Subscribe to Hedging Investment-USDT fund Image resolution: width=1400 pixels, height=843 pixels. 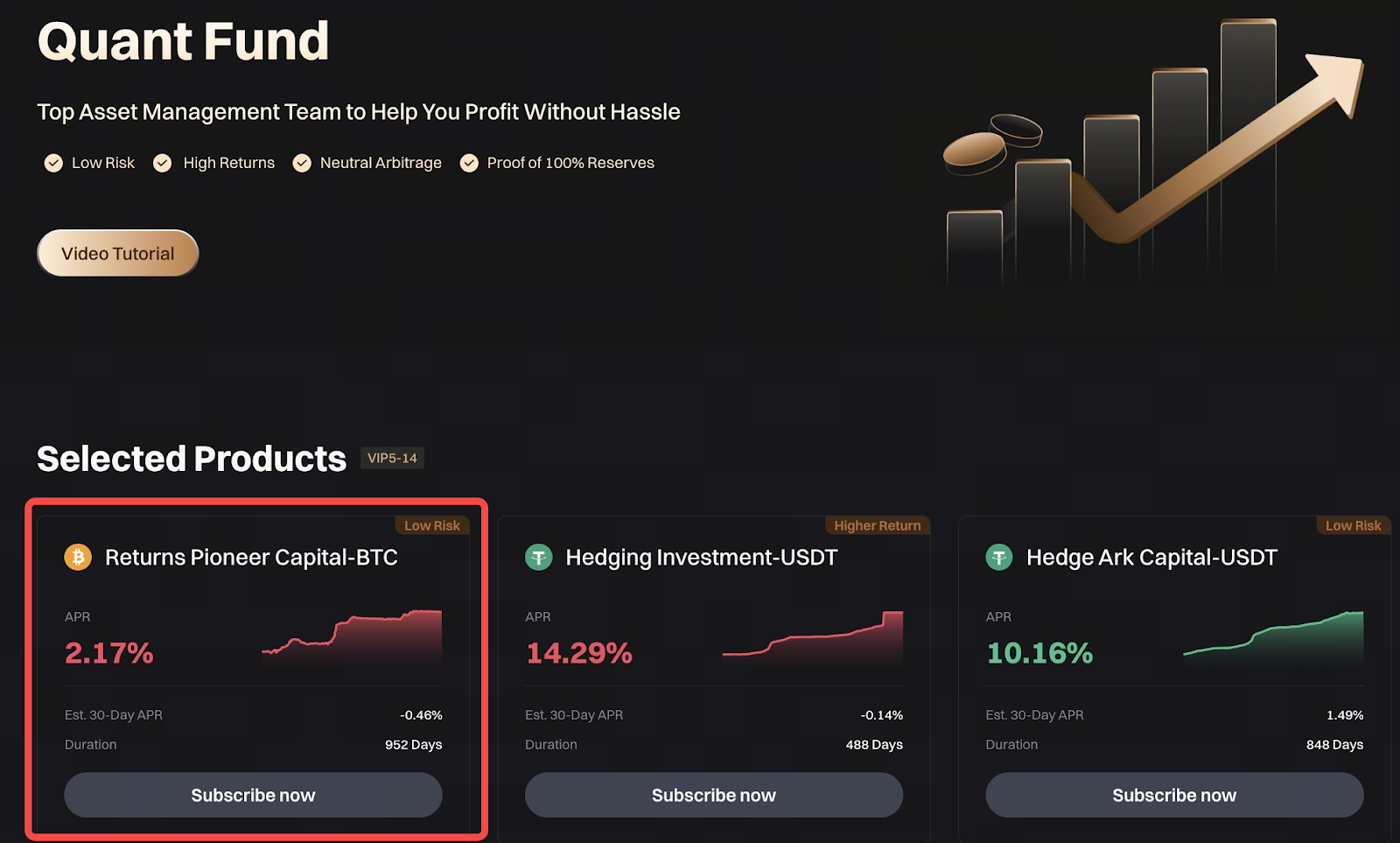[713, 795]
